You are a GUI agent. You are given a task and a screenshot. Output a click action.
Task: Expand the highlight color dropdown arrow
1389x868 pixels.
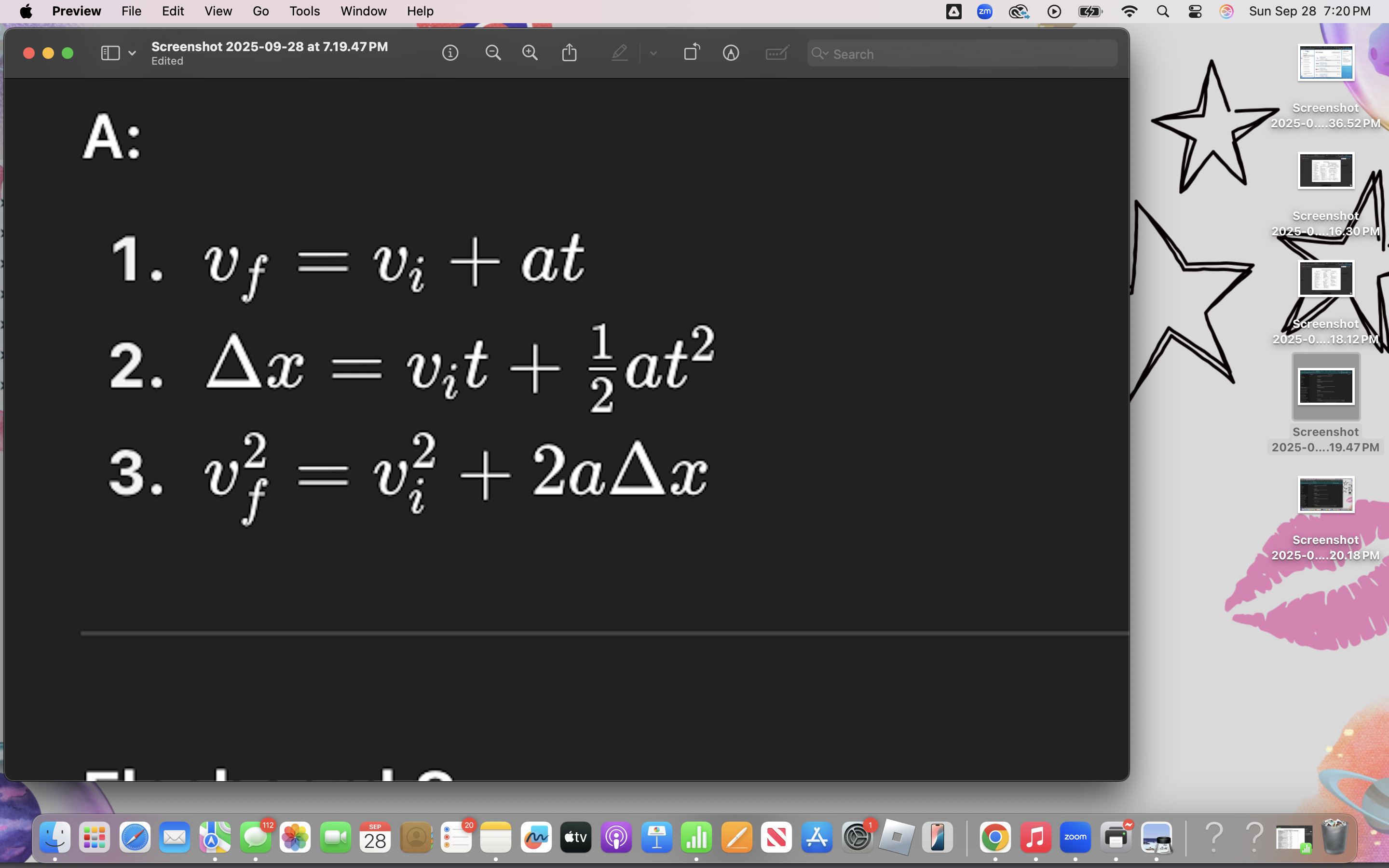(653, 54)
